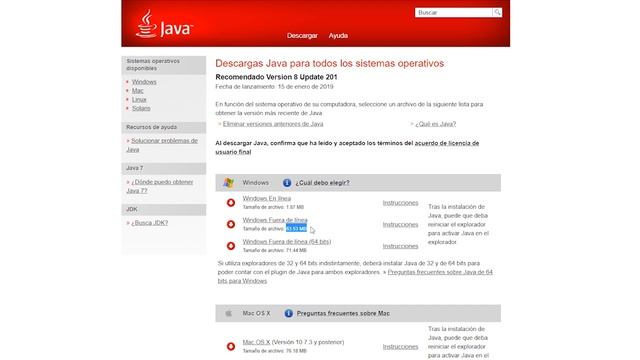640x360 pixels.
Task: Click the Sistemas operativos disponibles sidebar header
Action: click(x=164, y=64)
